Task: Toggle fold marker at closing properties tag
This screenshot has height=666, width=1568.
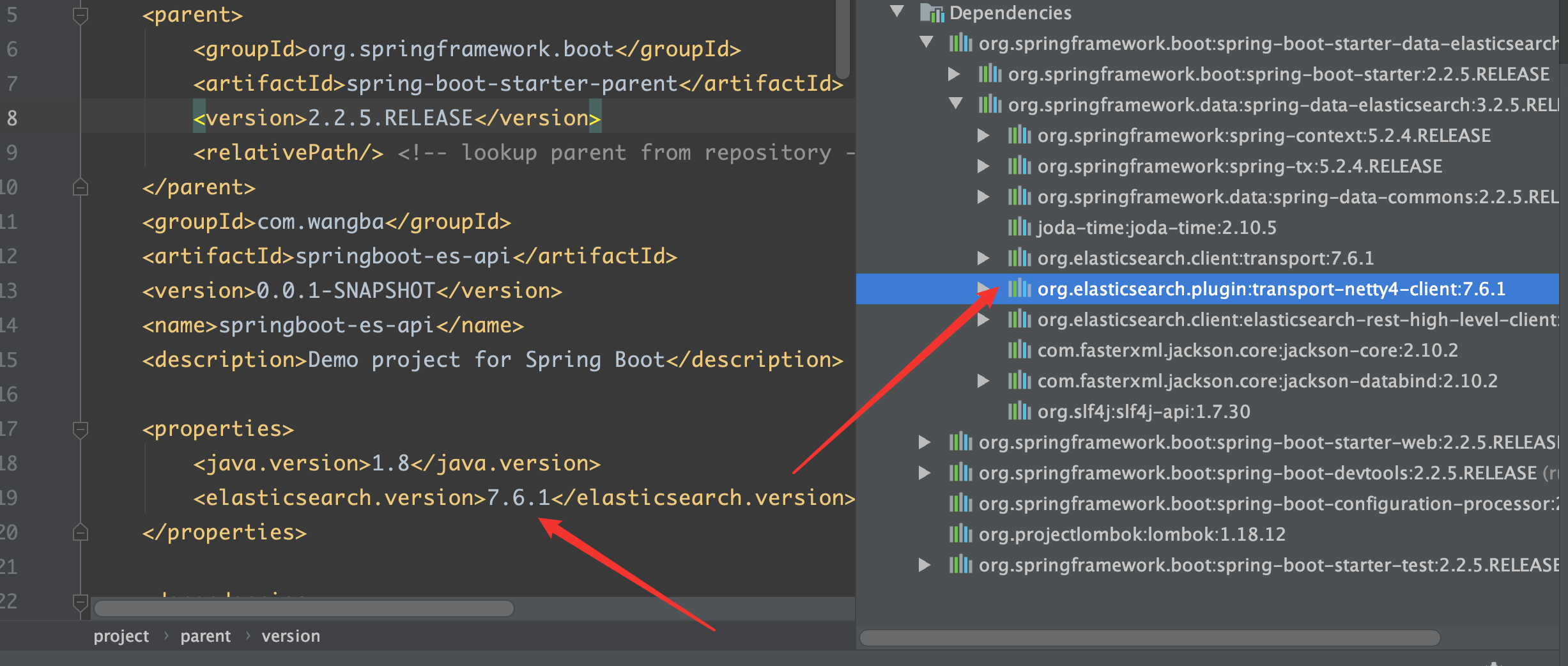Action: point(80,532)
